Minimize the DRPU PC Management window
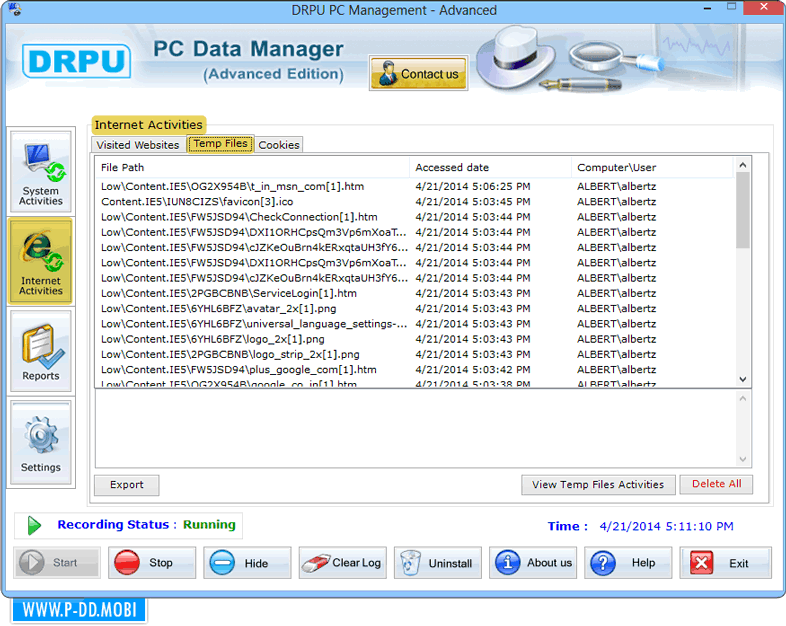 point(707,9)
